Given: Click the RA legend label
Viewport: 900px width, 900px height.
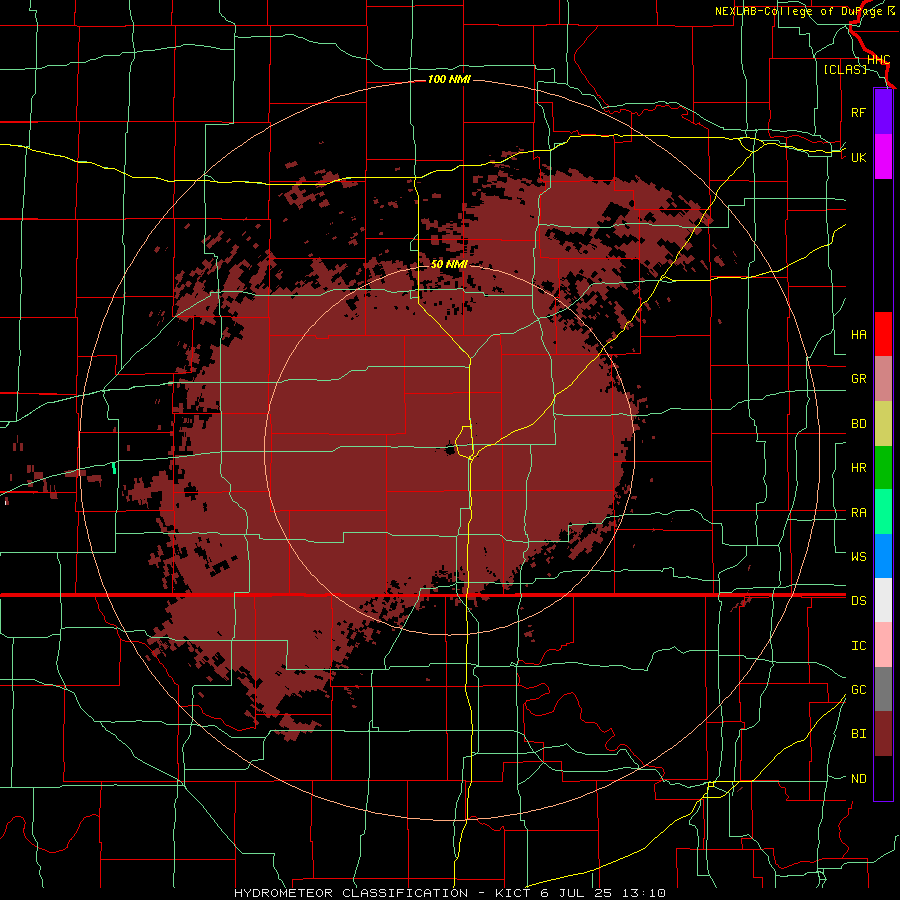Looking at the screenshot, I should coord(858,512).
